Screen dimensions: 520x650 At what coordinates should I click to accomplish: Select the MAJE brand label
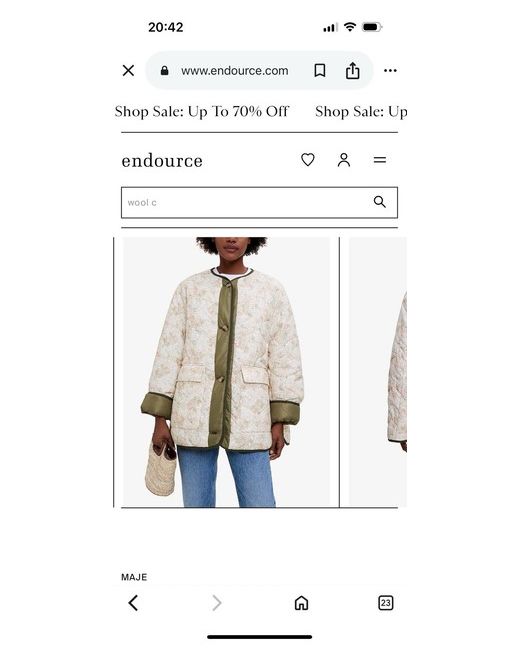click(134, 577)
